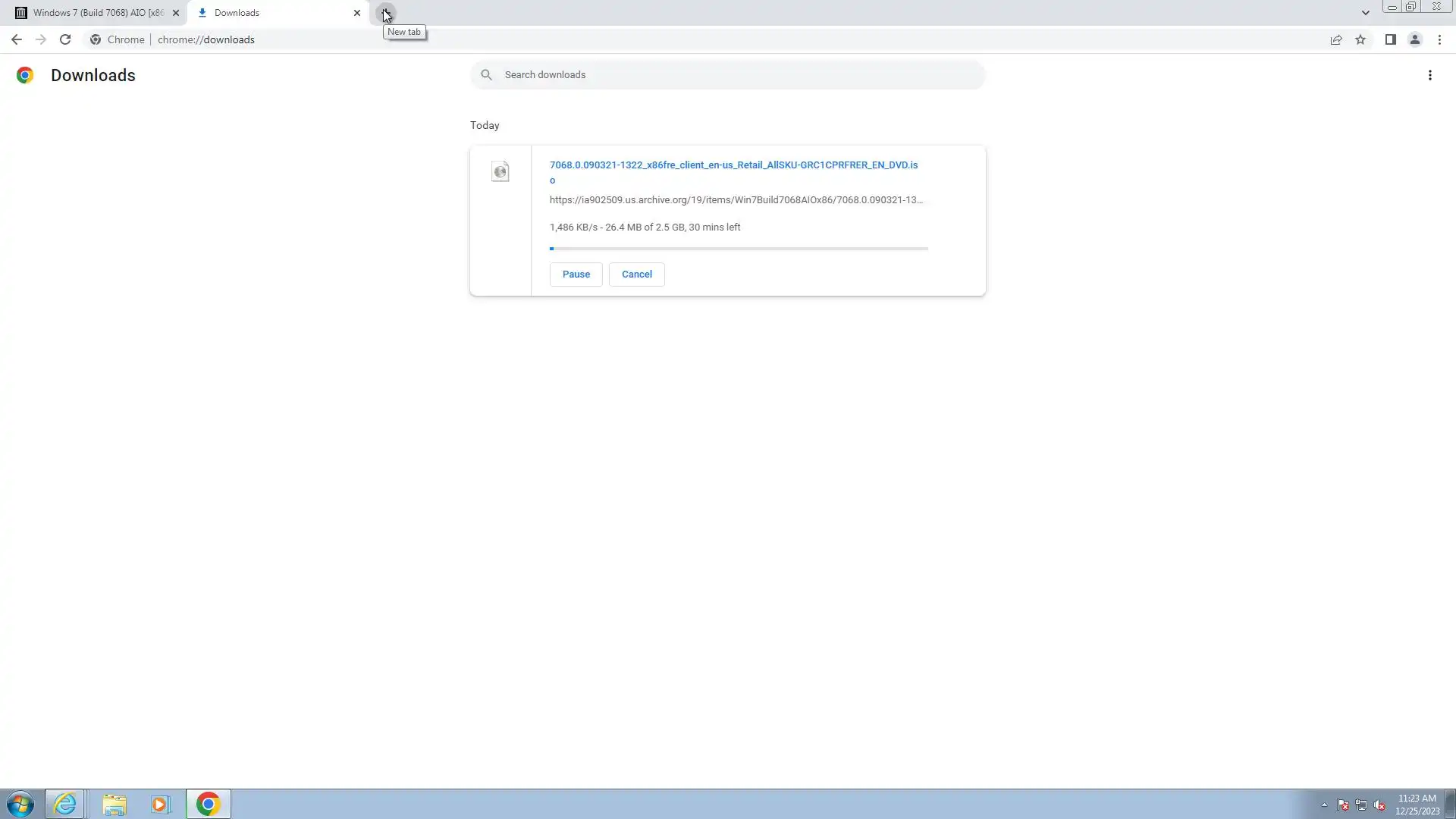This screenshot has width=1456, height=819.
Task: Reload the downloads page
Action: pyautogui.click(x=65, y=39)
